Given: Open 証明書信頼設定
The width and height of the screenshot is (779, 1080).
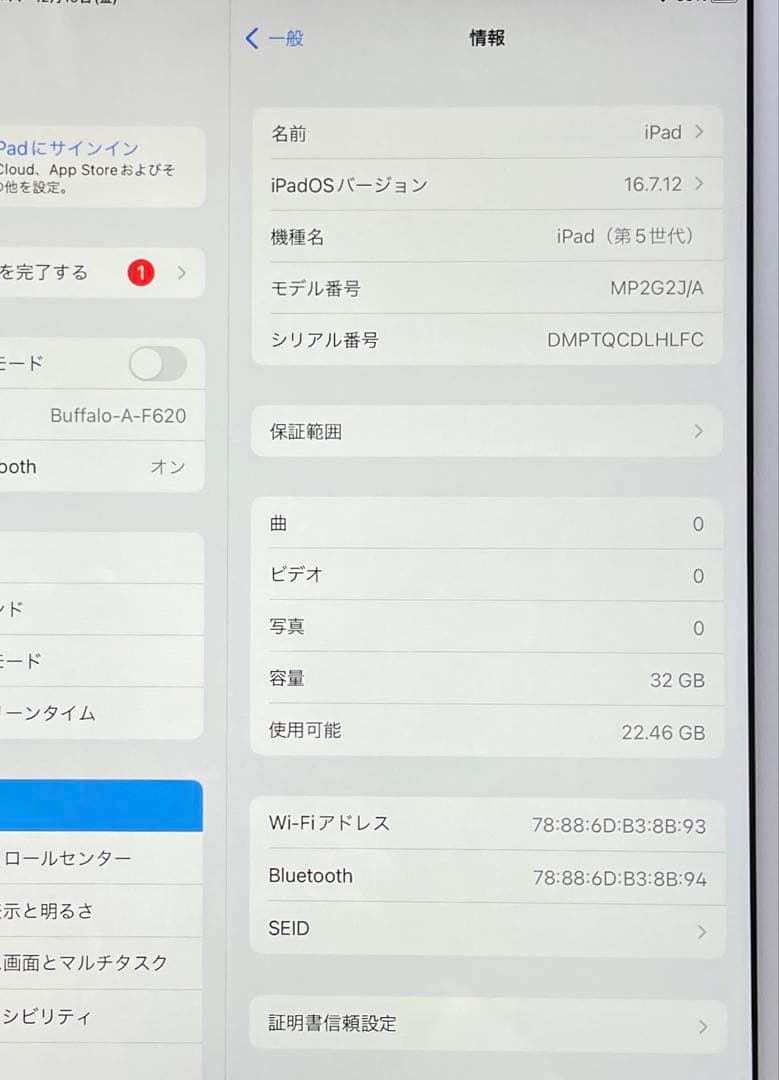Looking at the screenshot, I should tap(488, 1024).
